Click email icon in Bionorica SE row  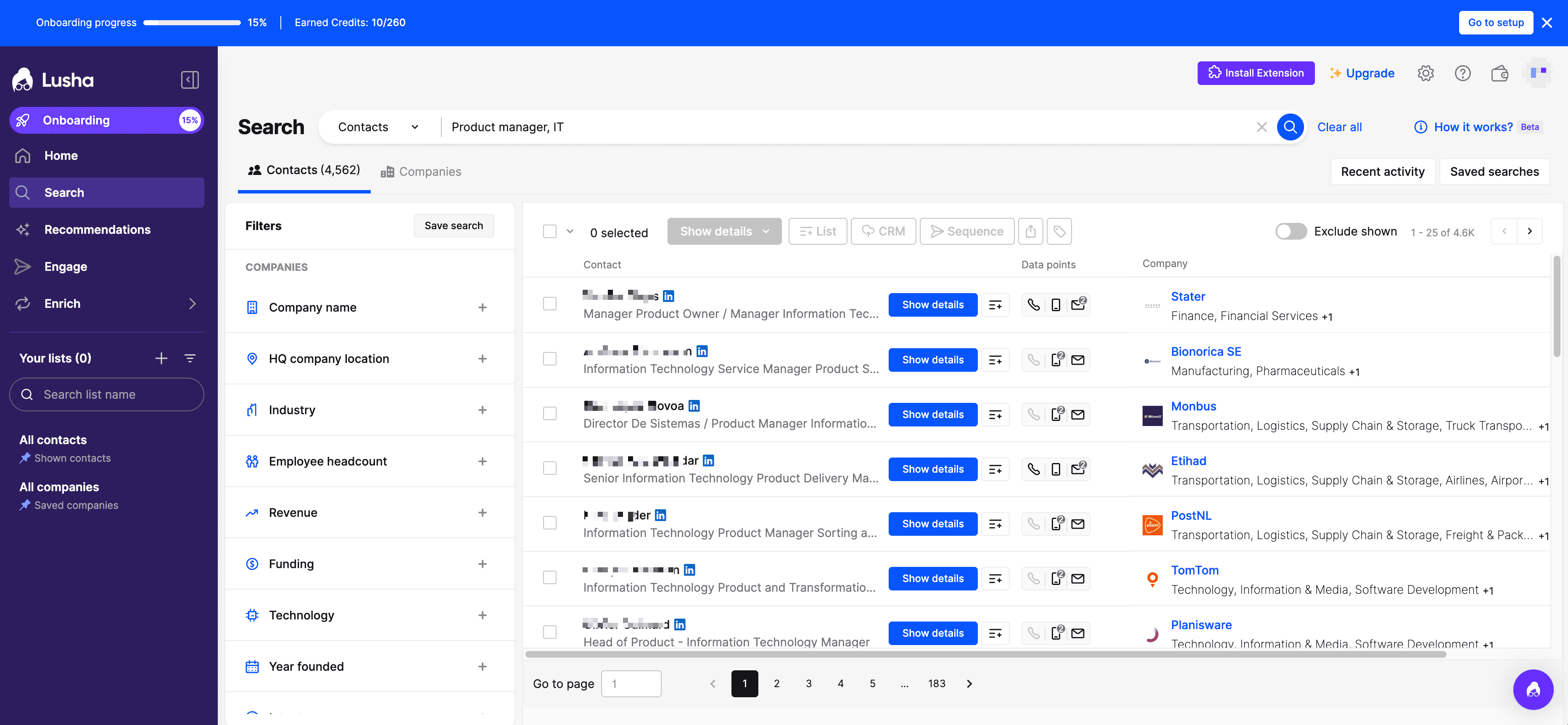coord(1078,360)
